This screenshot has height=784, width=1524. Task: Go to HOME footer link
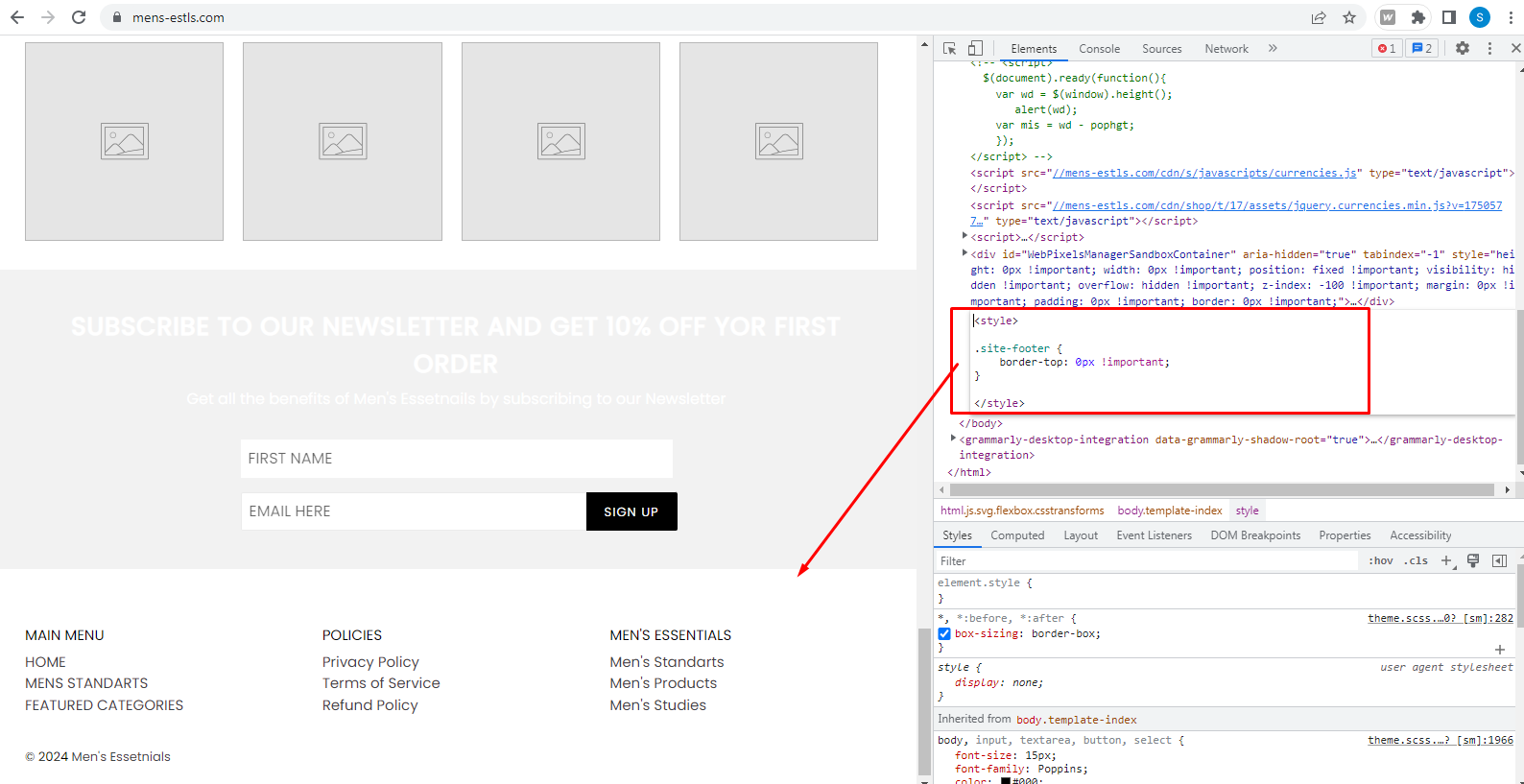45,662
